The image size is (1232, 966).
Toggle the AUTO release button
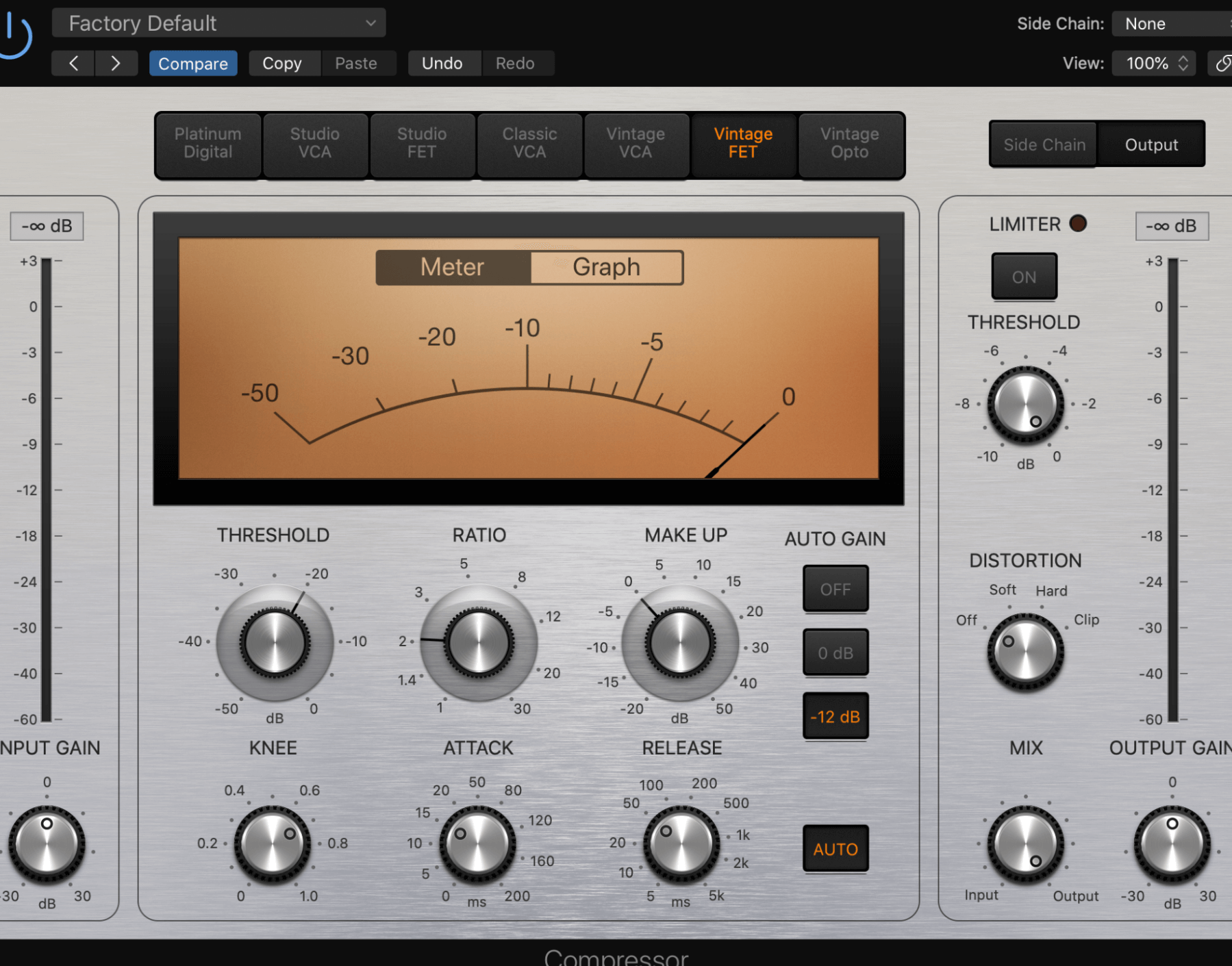click(x=835, y=849)
